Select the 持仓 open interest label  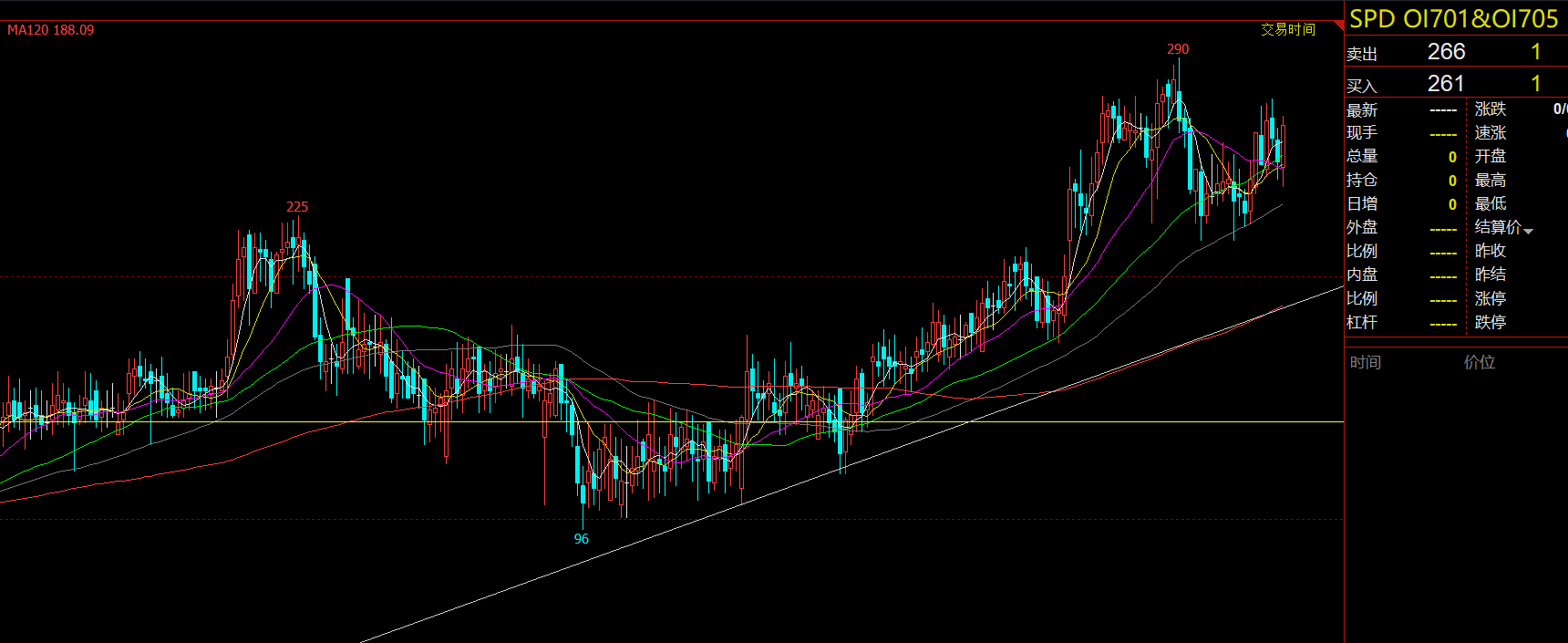point(1362,181)
